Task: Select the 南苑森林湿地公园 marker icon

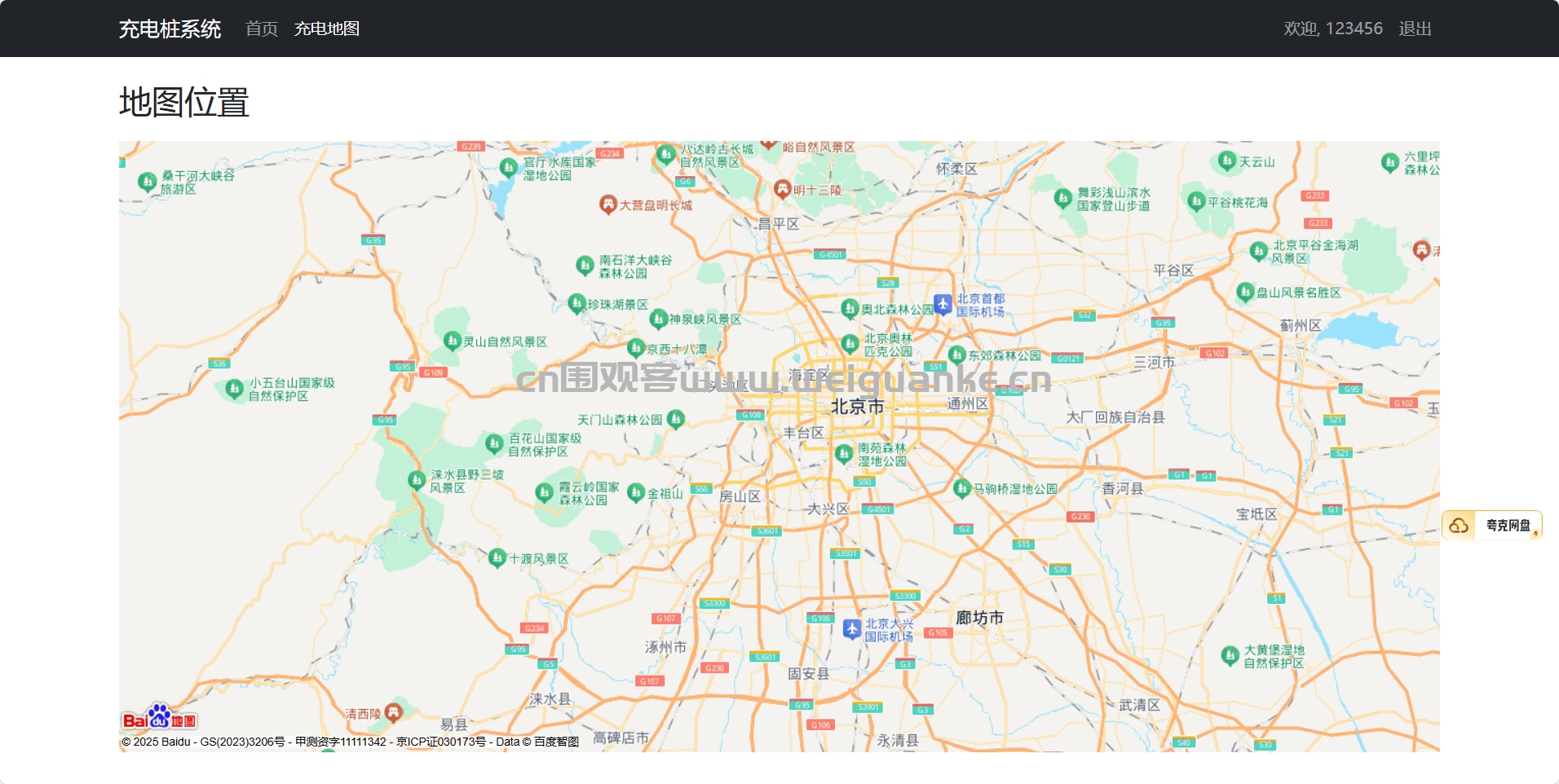Action: [844, 454]
